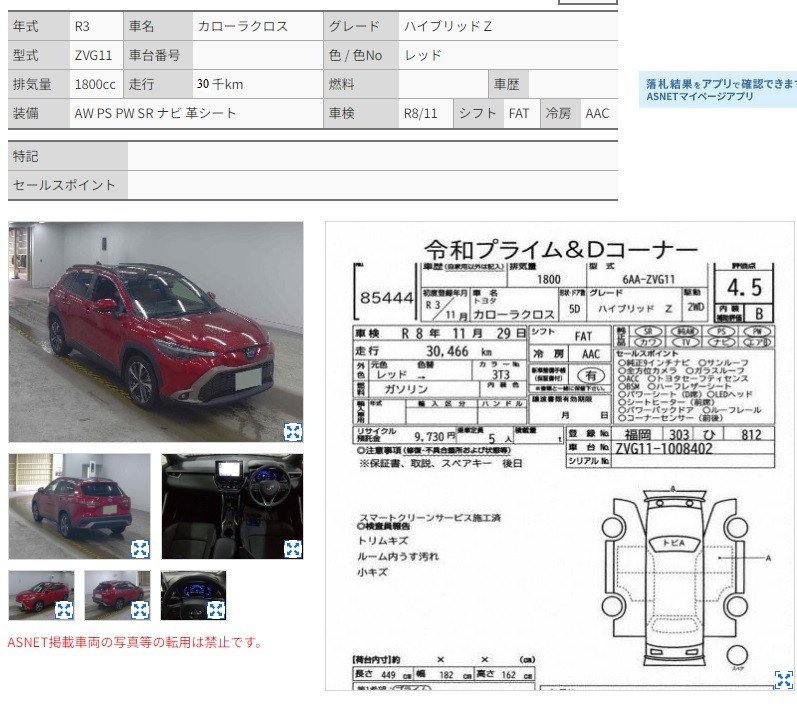Click the セールスポイント label cell
This screenshot has width=797, height=717.
68,185
